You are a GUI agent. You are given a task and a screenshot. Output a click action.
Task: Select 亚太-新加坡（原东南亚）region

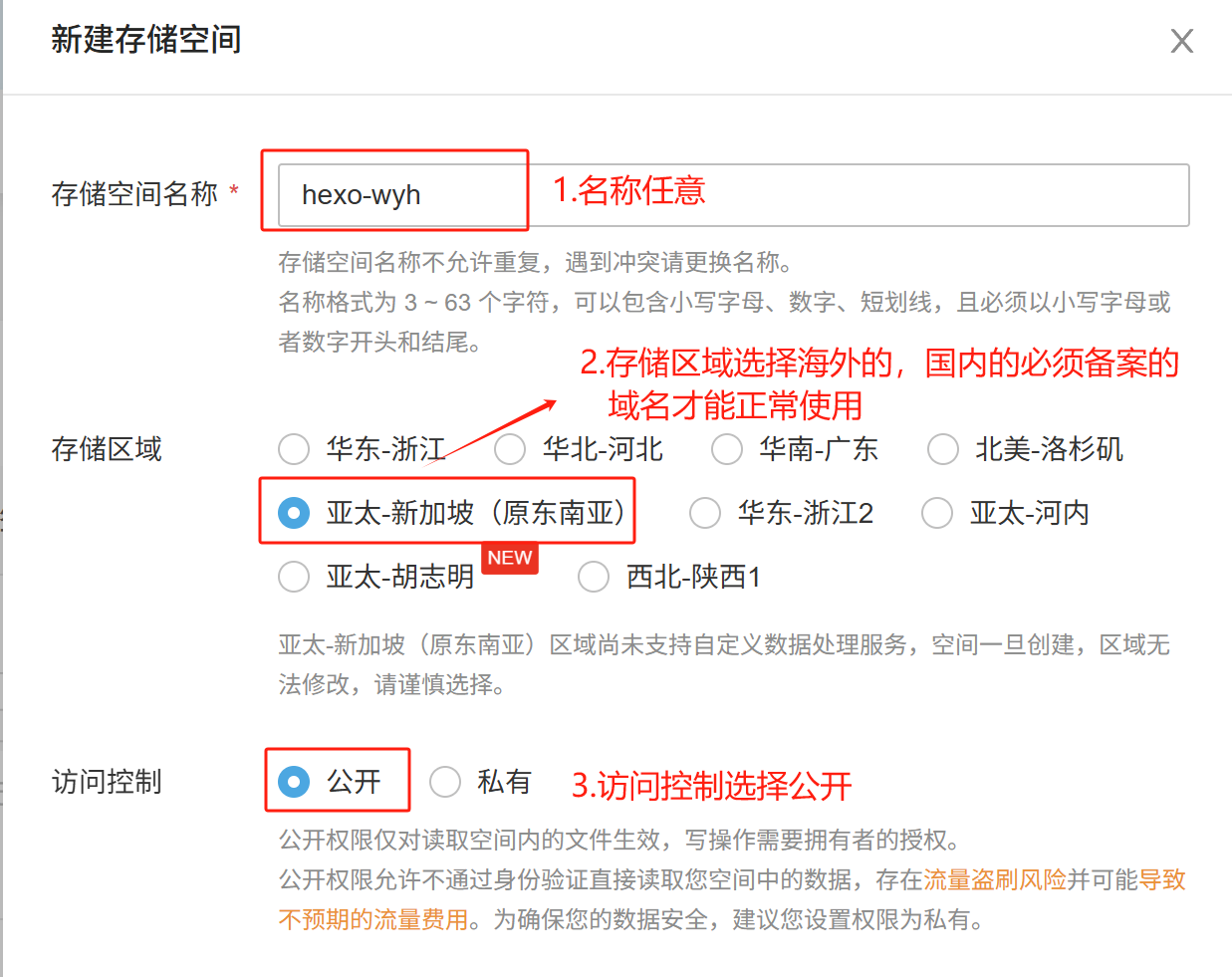294,513
